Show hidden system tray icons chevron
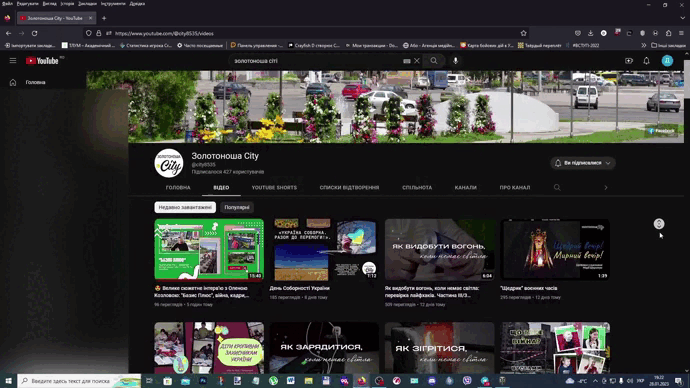 [x=595, y=381]
